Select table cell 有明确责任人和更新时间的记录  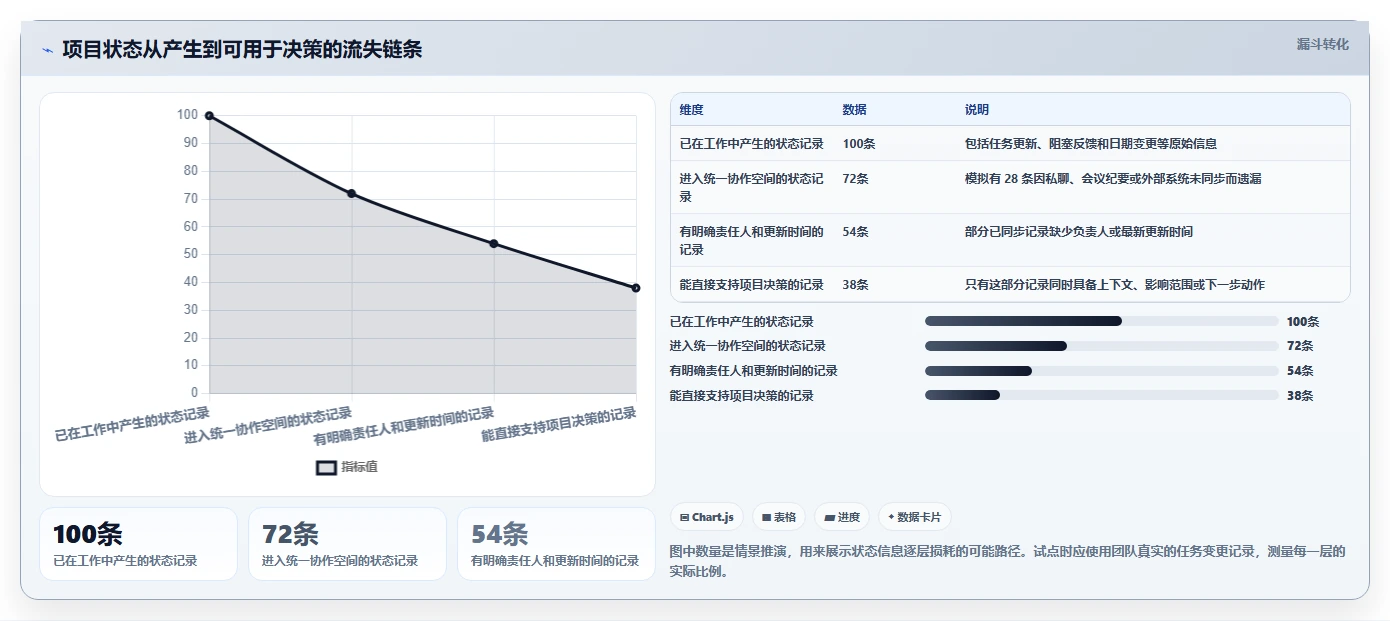tap(752, 240)
